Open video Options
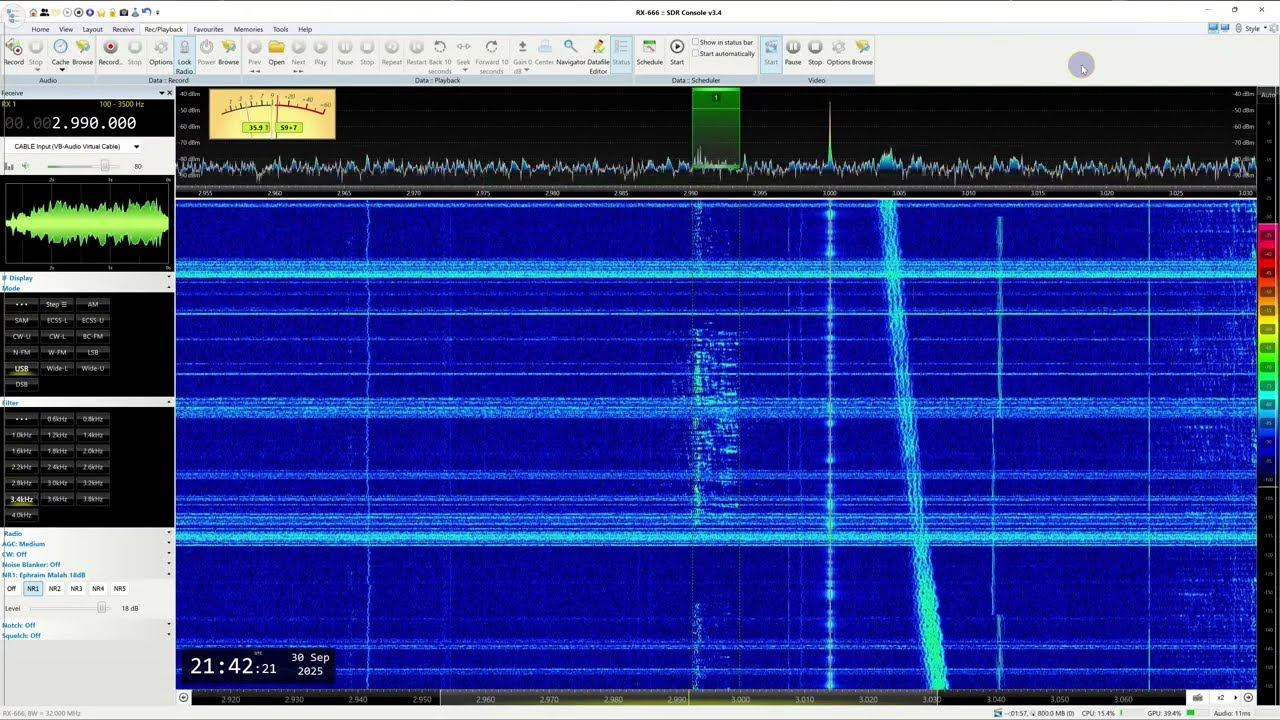Viewport: 1280px width, 720px height. [838, 52]
